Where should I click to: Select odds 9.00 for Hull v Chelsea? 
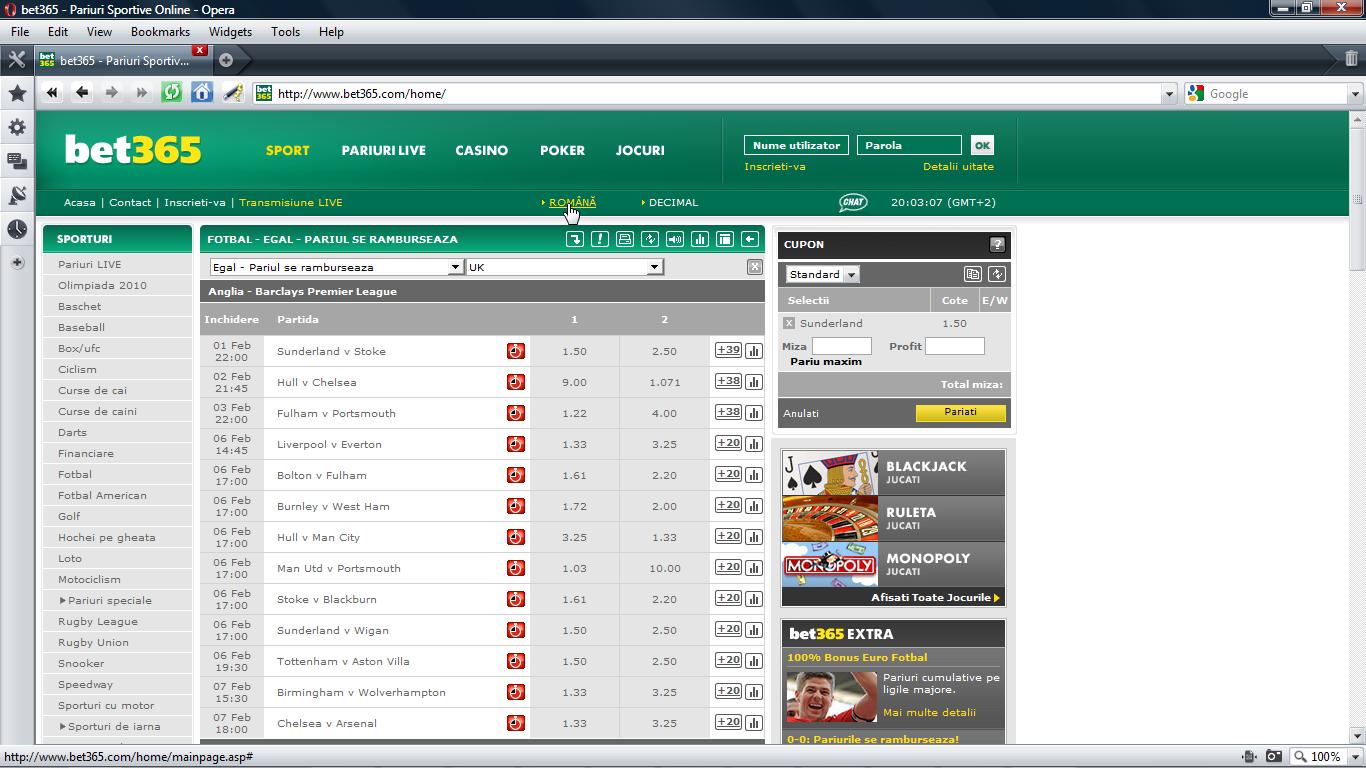pyautogui.click(x=574, y=382)
